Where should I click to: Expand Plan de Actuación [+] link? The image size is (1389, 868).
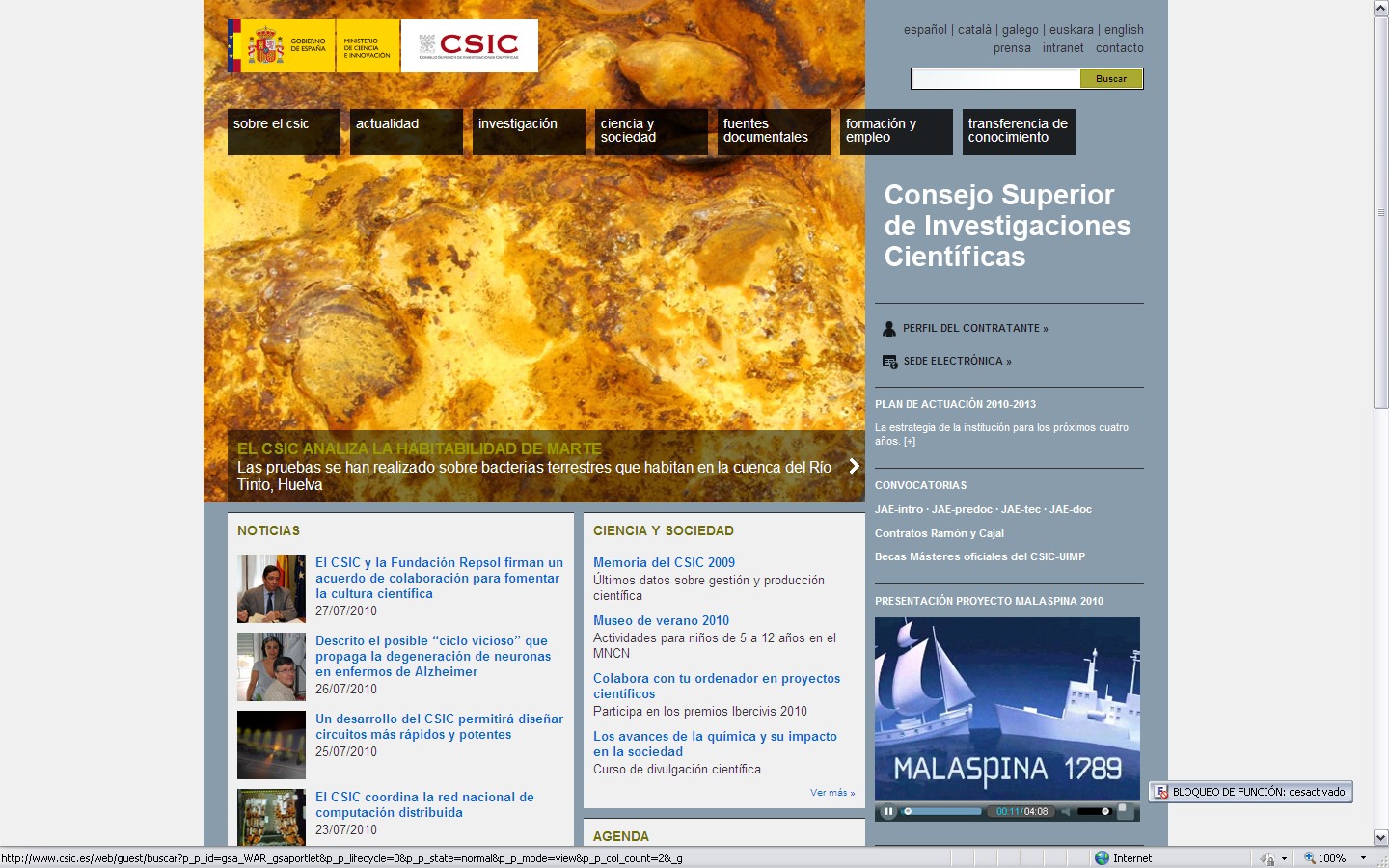pyautogui.click(x=909, y=442)
